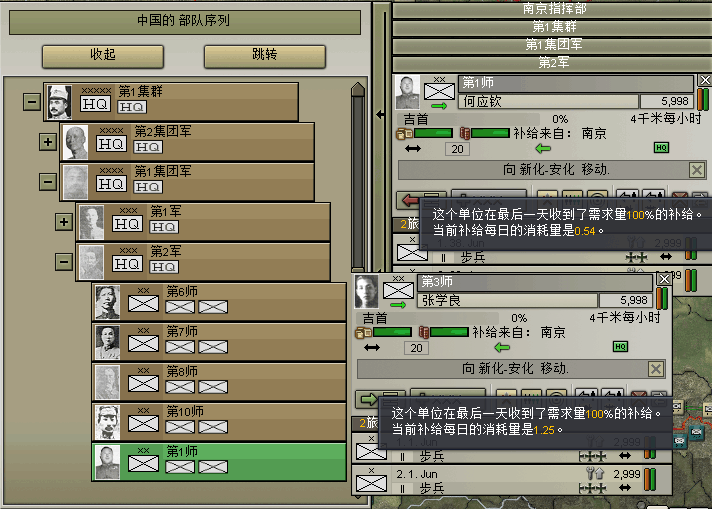Click the 第1师 unit name field

(575, 83)
